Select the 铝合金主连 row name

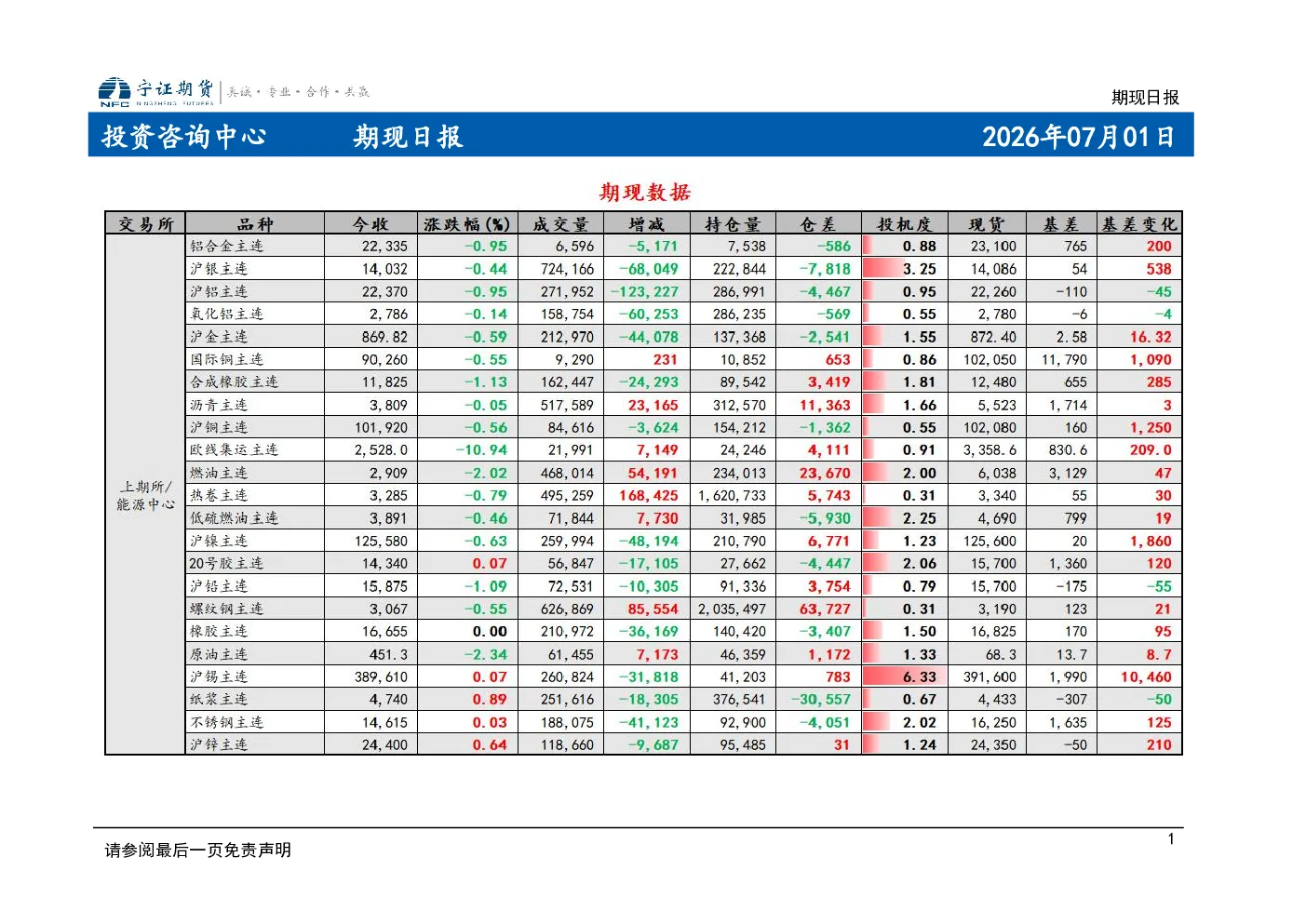[227, 247]
